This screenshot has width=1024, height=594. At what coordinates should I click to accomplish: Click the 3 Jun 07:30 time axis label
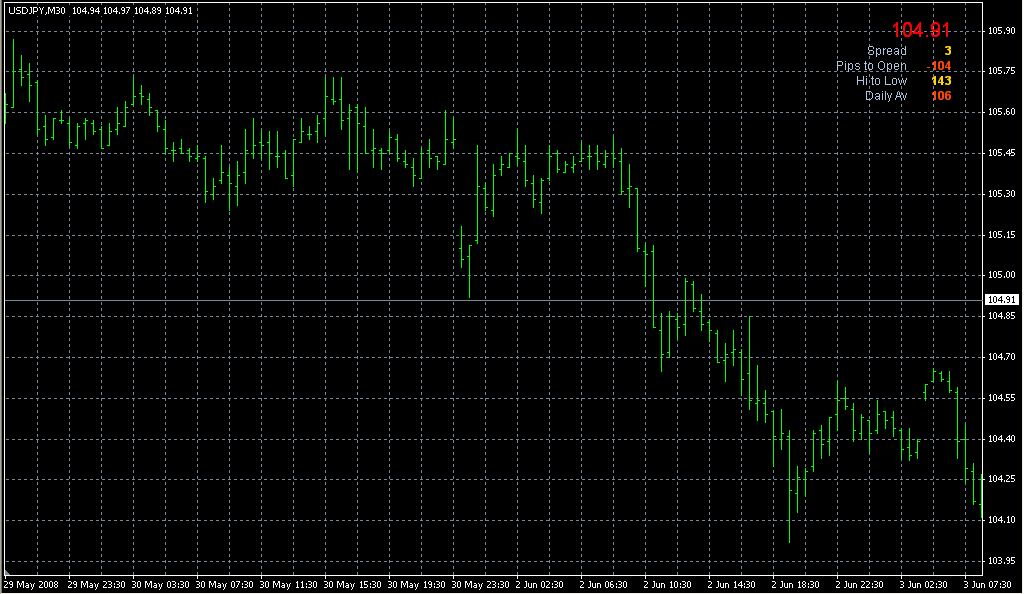click(987, 585)
